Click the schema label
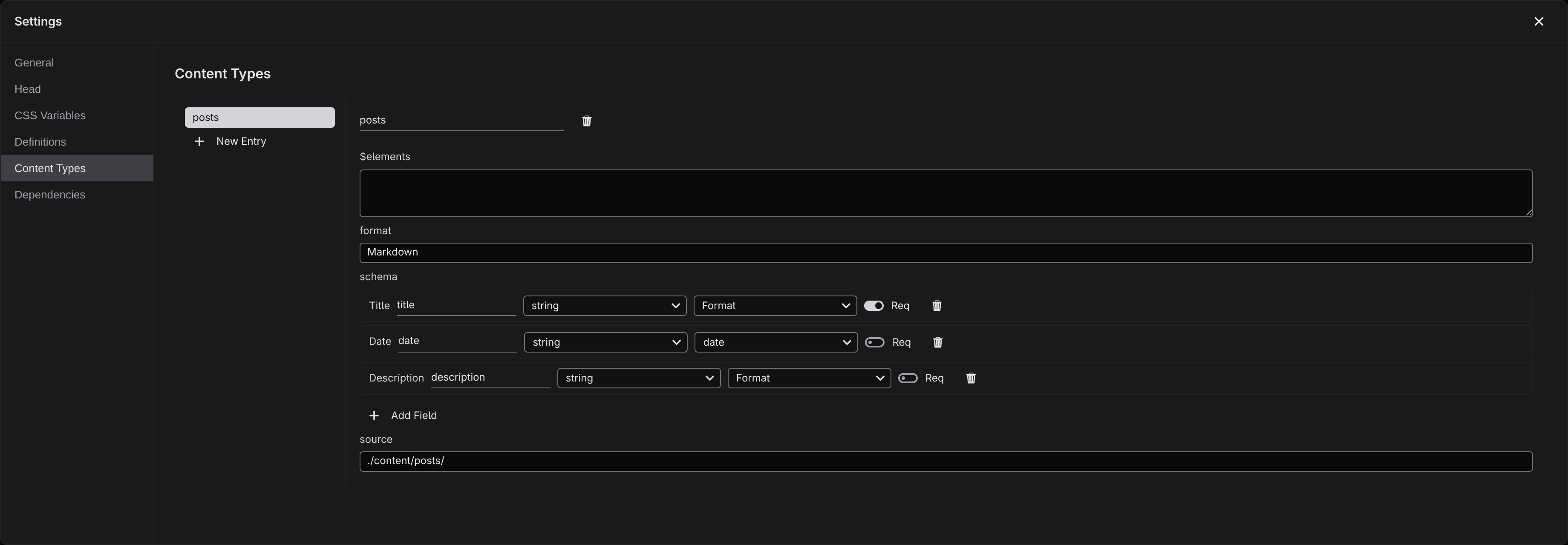This screenshot has height=545, width=1568. (x=379, y=277)
